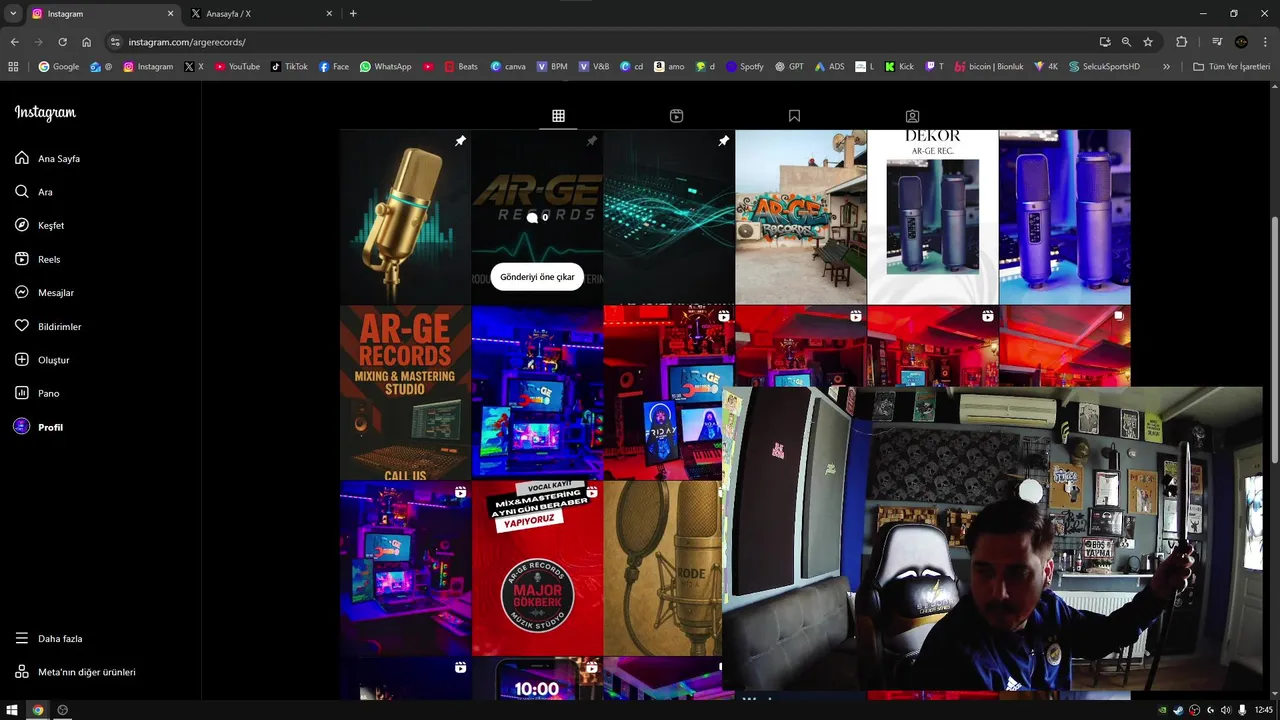This screenshot has height=720, width=1280.
Task: Open the Instagram logo home link
Action: [x=45, y=113]
